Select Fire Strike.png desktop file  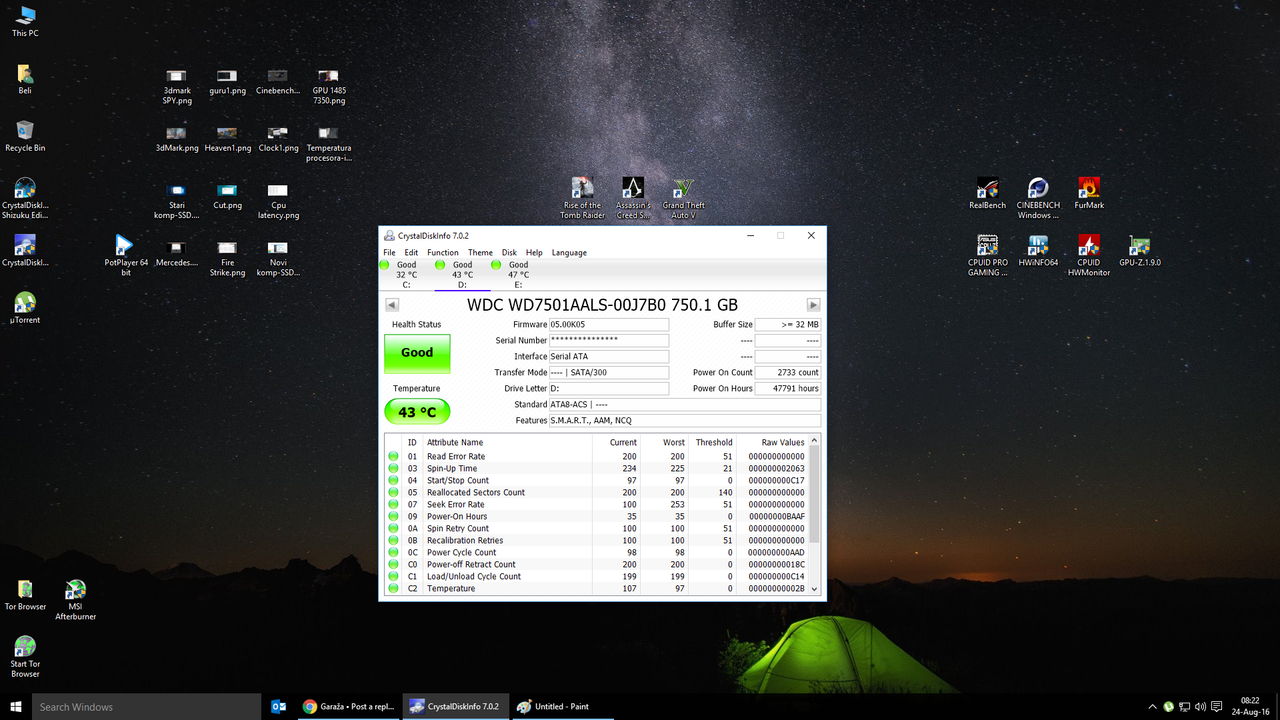click(227, 259)
